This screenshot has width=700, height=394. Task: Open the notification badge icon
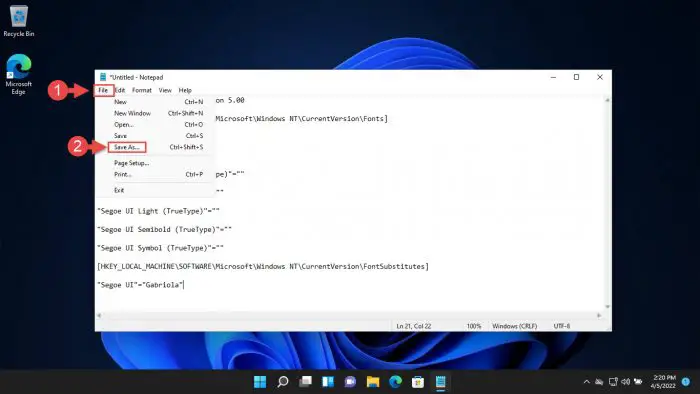[686, 382]
